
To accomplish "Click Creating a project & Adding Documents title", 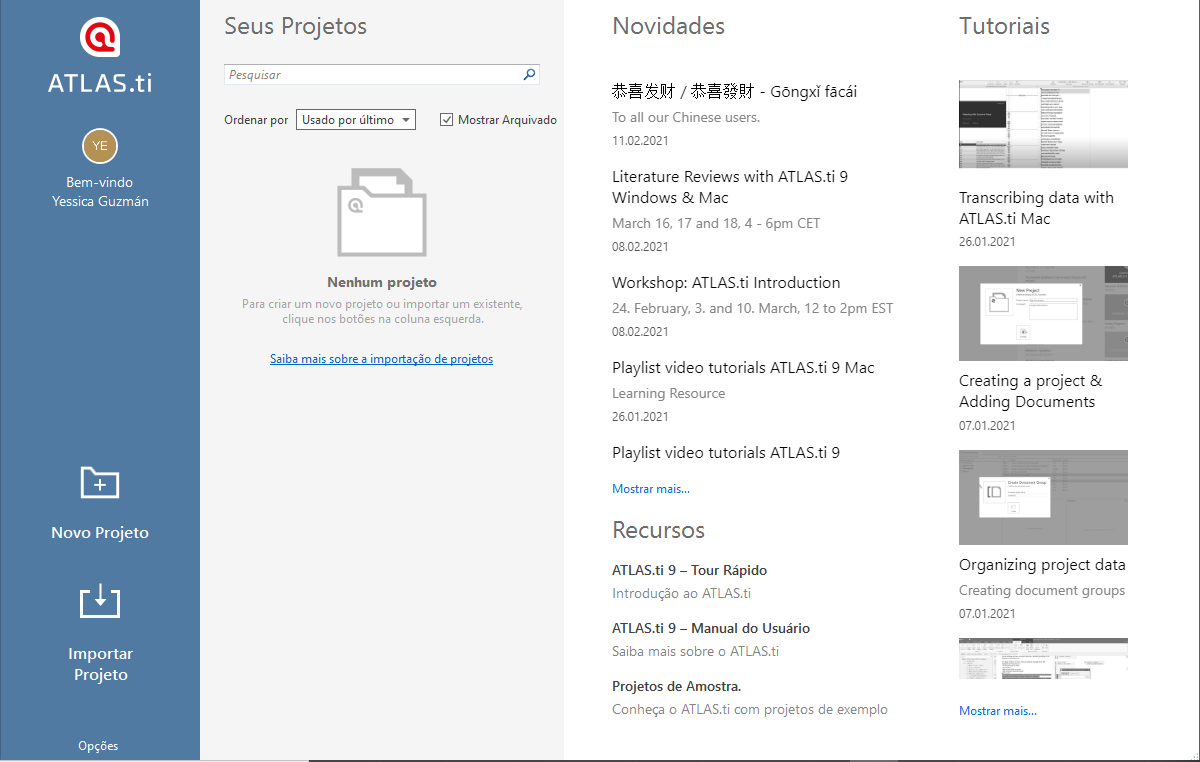I will click(x=1030, y=391).
